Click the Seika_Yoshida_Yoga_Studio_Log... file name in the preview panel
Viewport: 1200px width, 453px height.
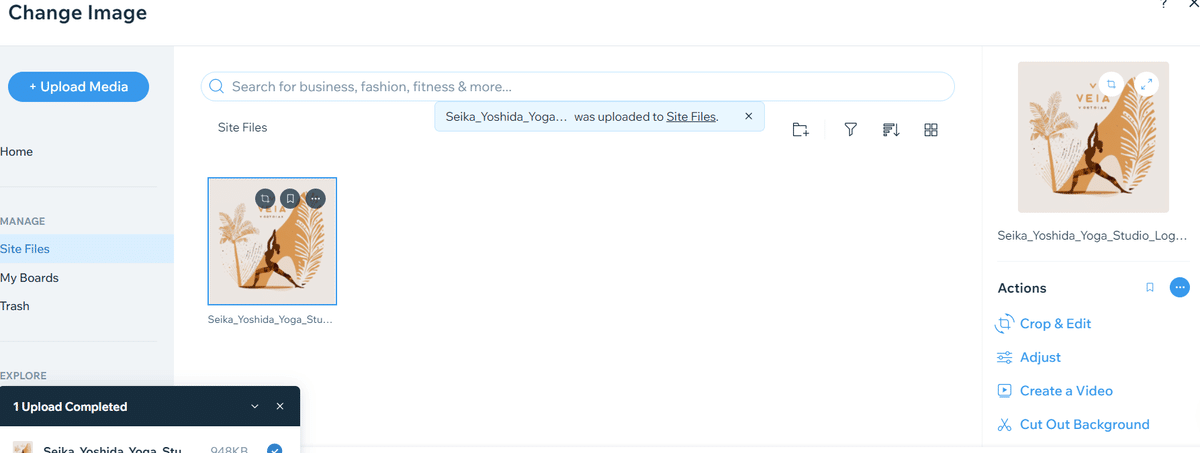pos(1093,236)
